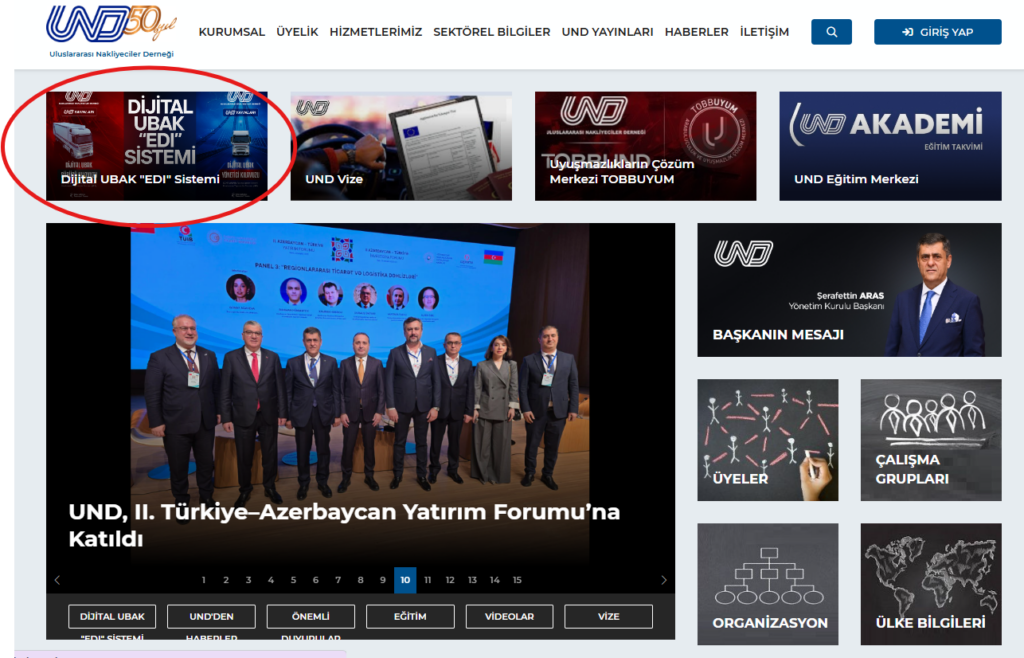Jump to slide 15 in the slider

click(x=517, y=580)
